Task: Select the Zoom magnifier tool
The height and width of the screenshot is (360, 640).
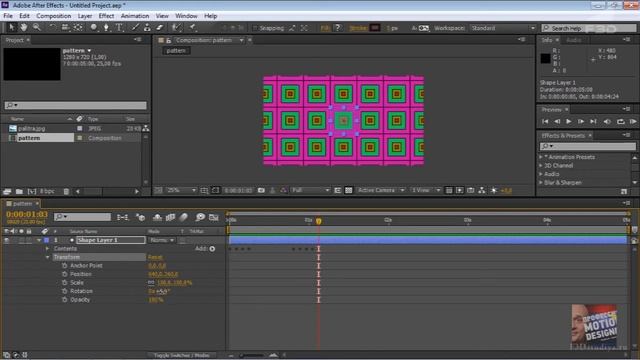Action: (37, 27)
